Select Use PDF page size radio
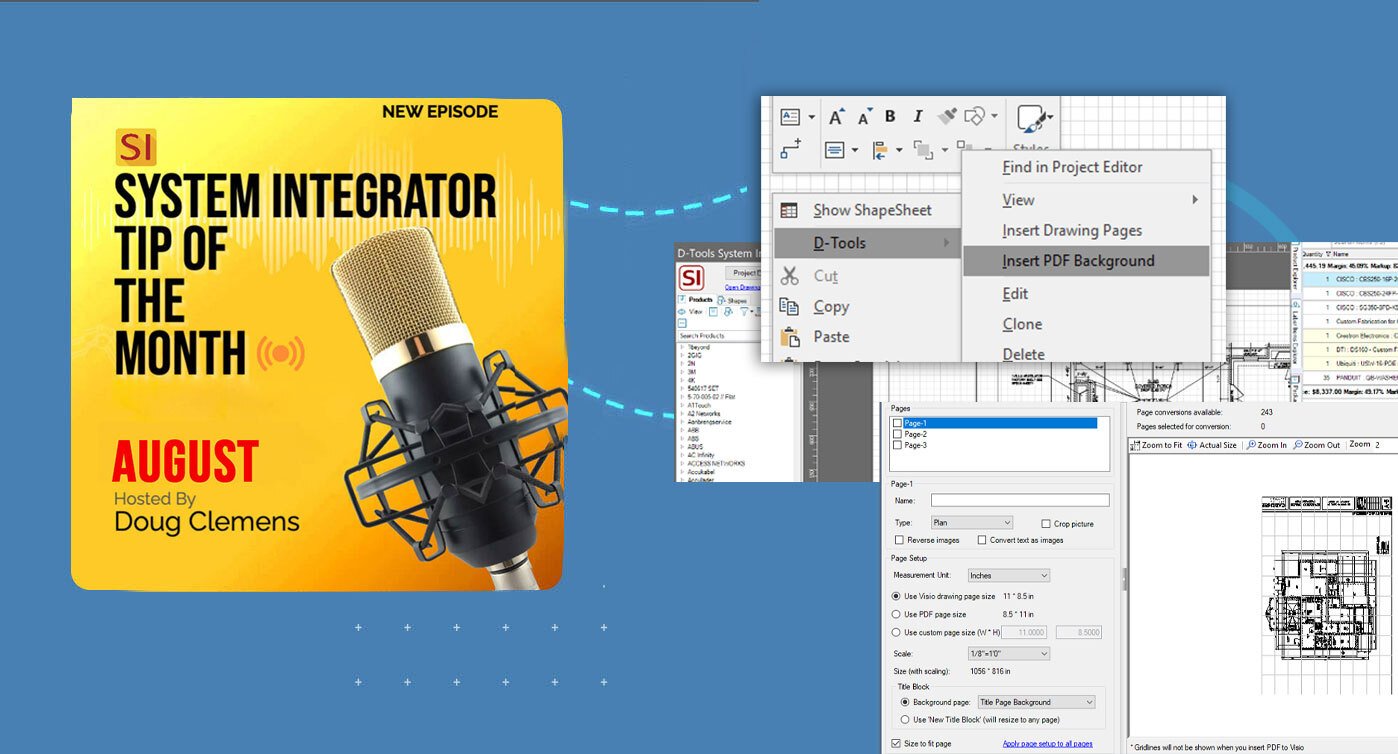The image size is (1398, 754). 896,614
